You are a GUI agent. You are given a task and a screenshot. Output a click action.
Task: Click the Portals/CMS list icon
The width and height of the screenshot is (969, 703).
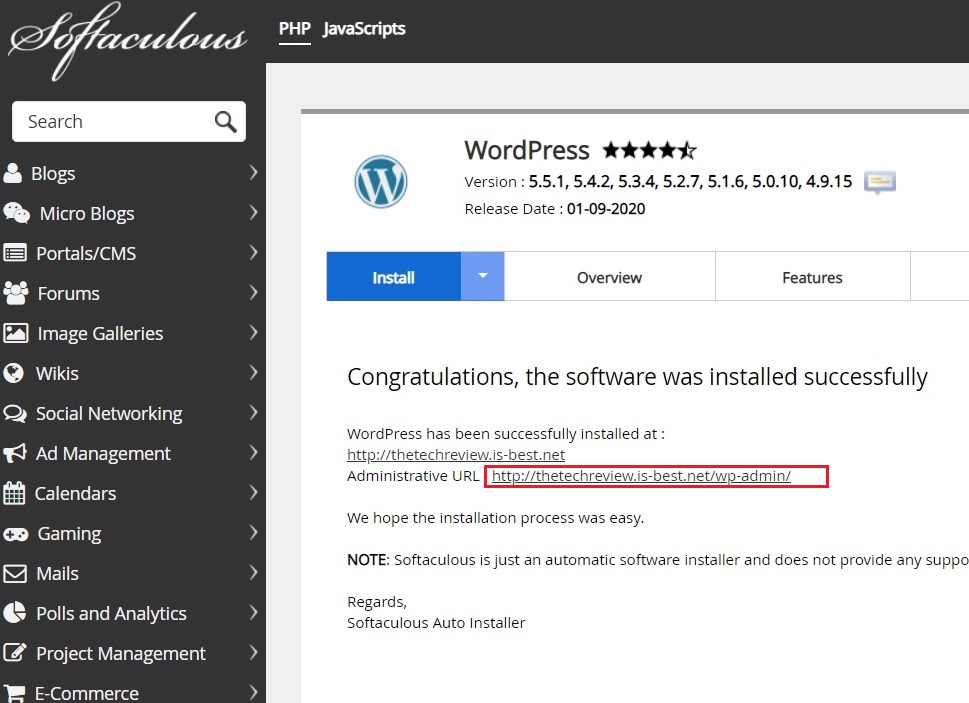[x=15, y=253]
